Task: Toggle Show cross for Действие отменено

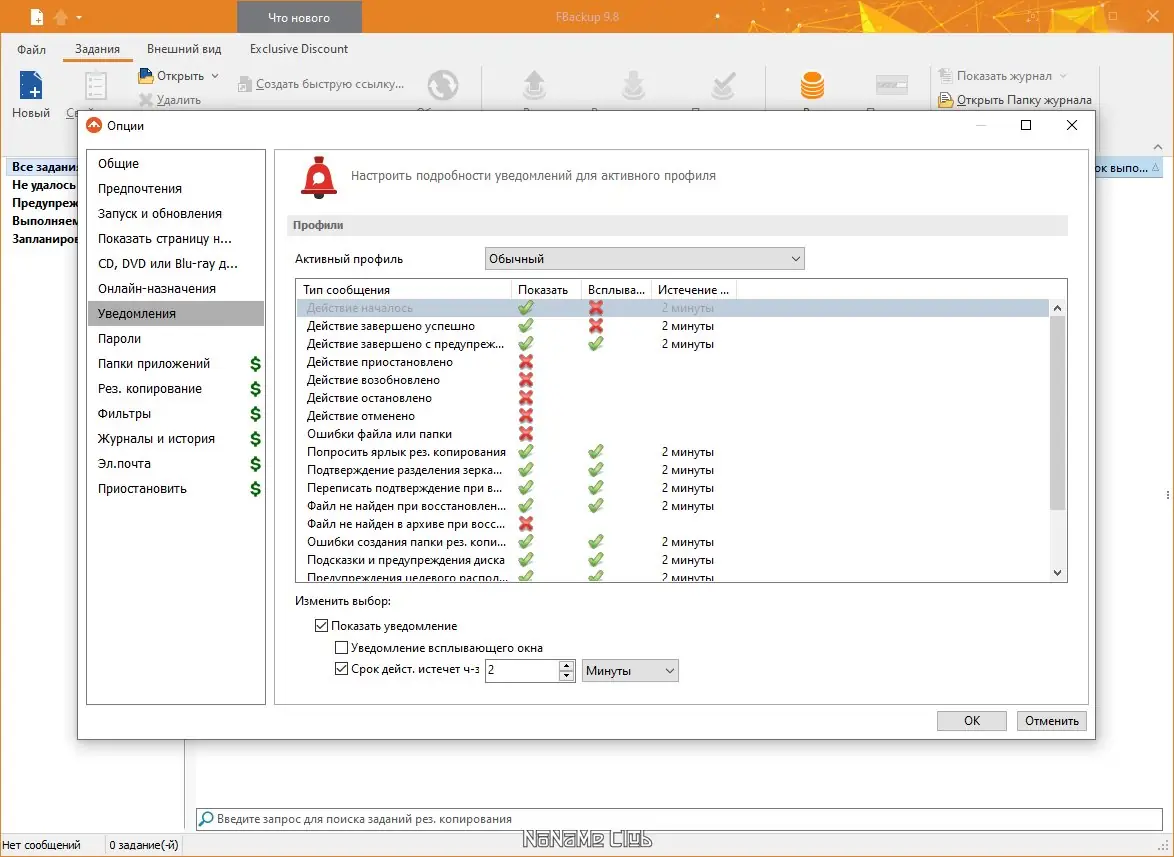Action: pos(526,415)
